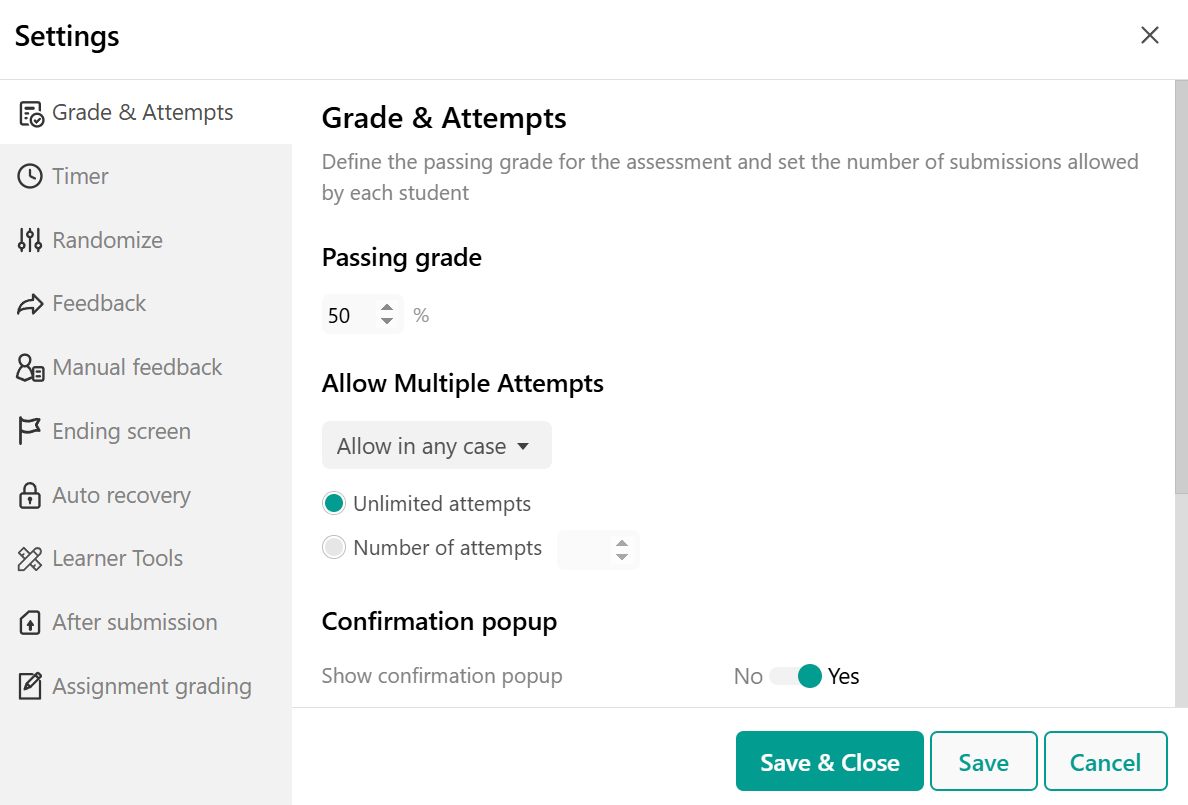The image size is (1188, 805).
Task: Choose the Number of attempts radio option
Action: pos(333,547)
